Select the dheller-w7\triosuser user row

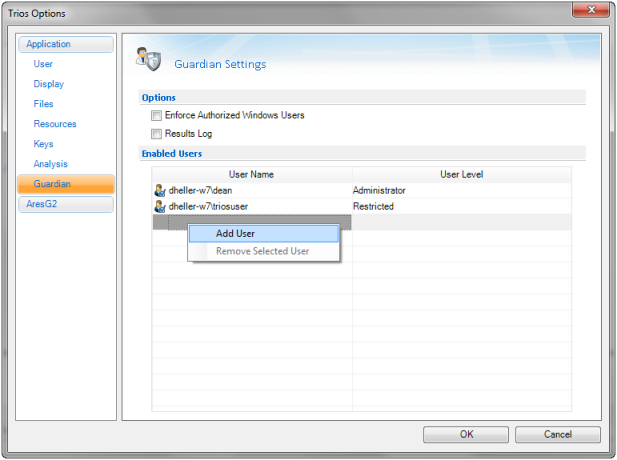point(362,206)
